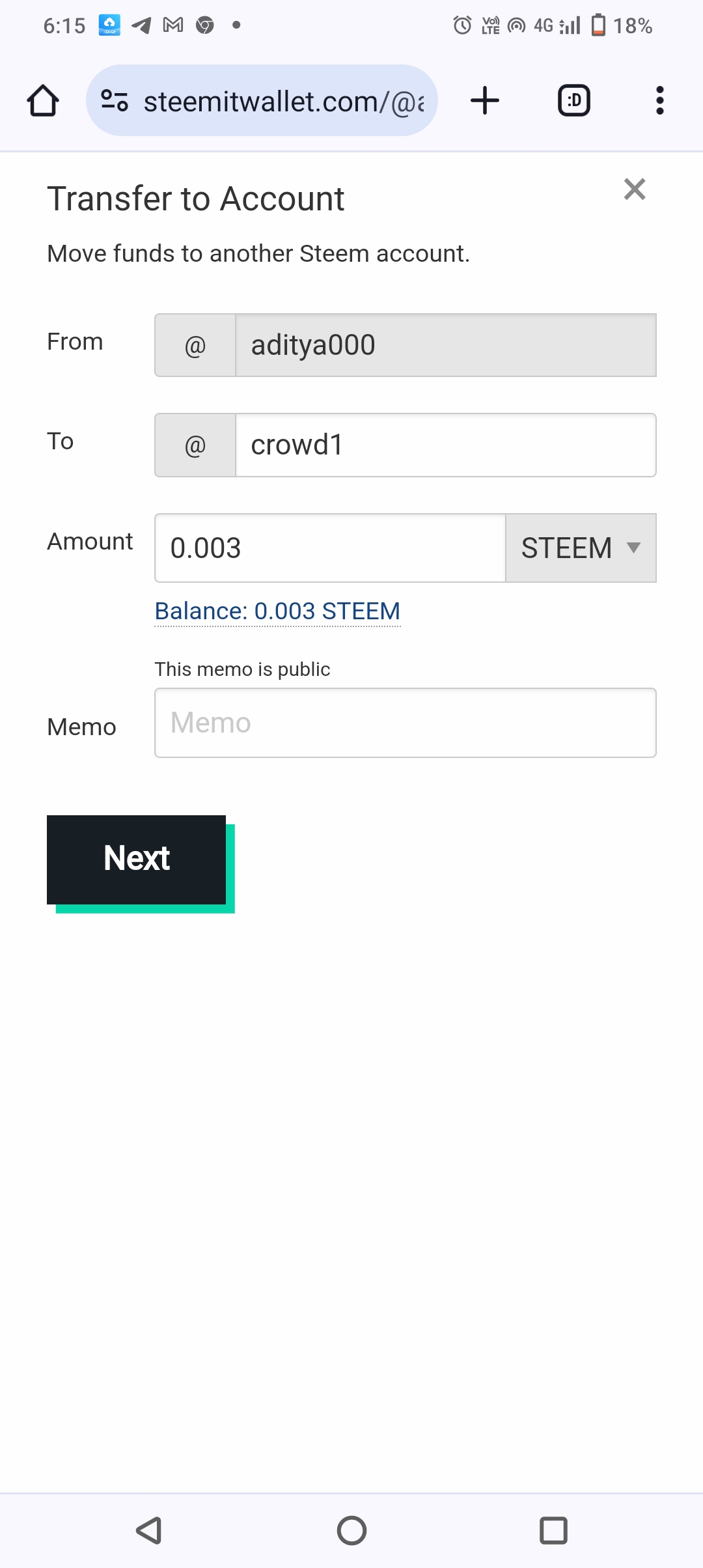Tap the steemitwallet.com address bar
The image size is (703, 1568).
[x=283, y=101]
